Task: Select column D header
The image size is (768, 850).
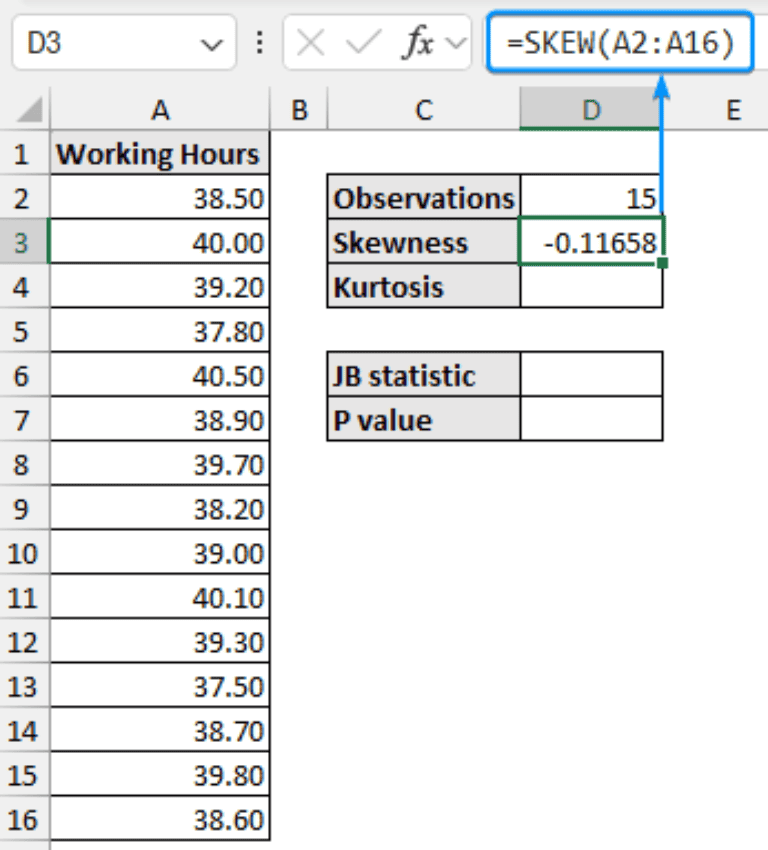Action: pyautogui.click(x=590, y=110)
